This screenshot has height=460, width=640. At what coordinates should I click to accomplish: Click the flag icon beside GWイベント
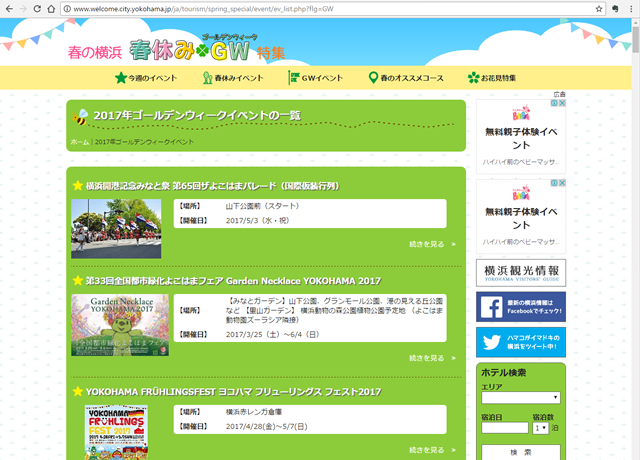[294, 78]
